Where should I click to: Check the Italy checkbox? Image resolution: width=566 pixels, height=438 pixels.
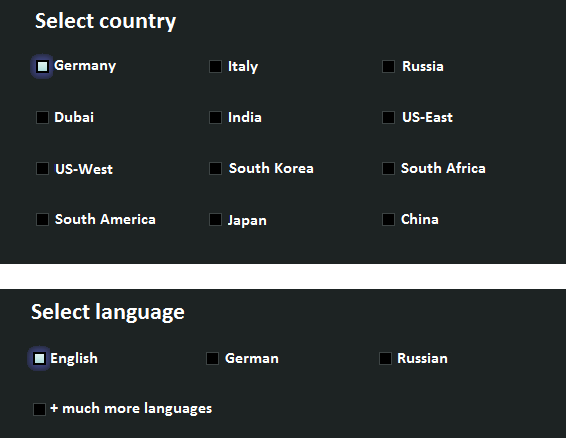215,66
